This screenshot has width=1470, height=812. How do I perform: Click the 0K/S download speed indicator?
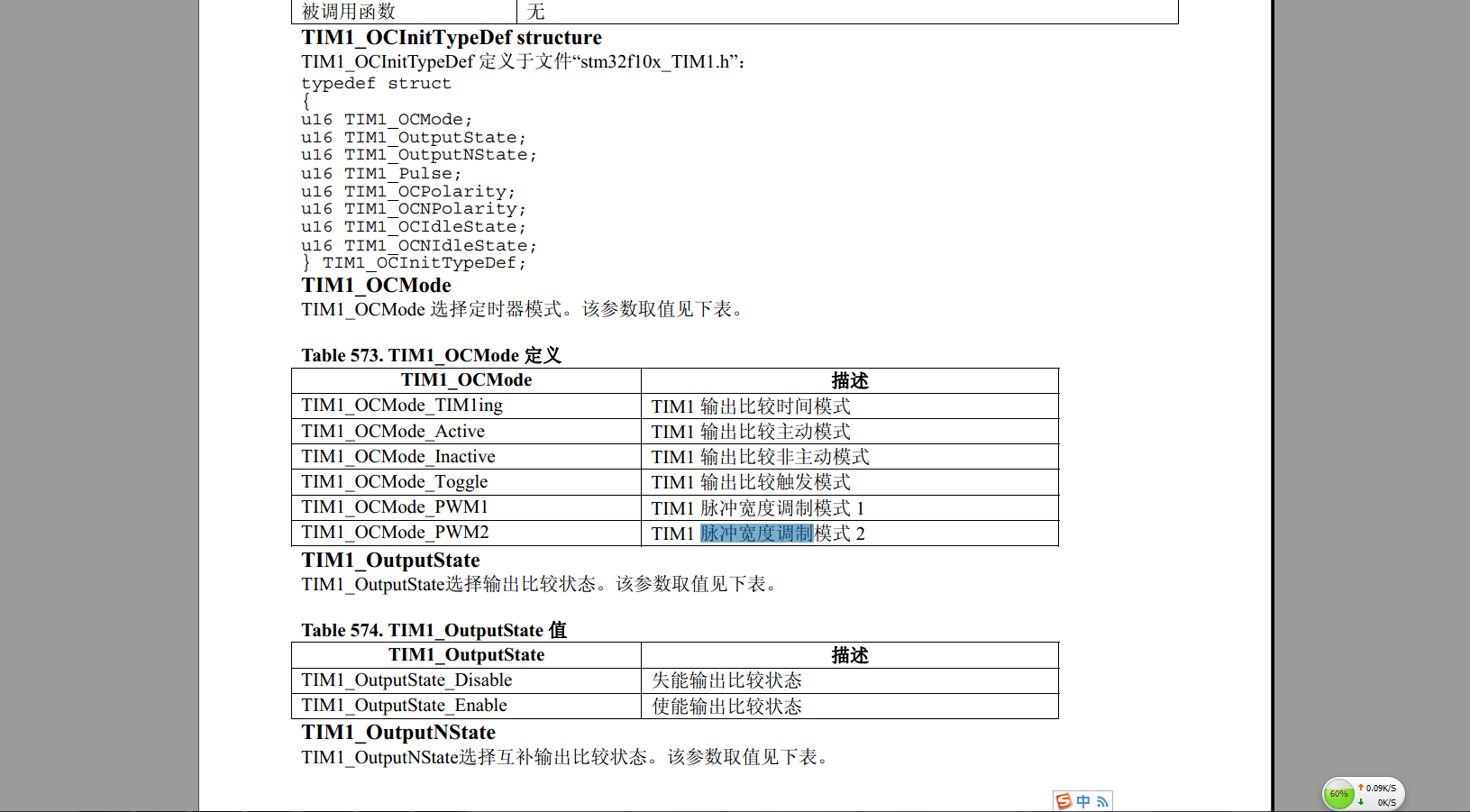(1384, 802)
